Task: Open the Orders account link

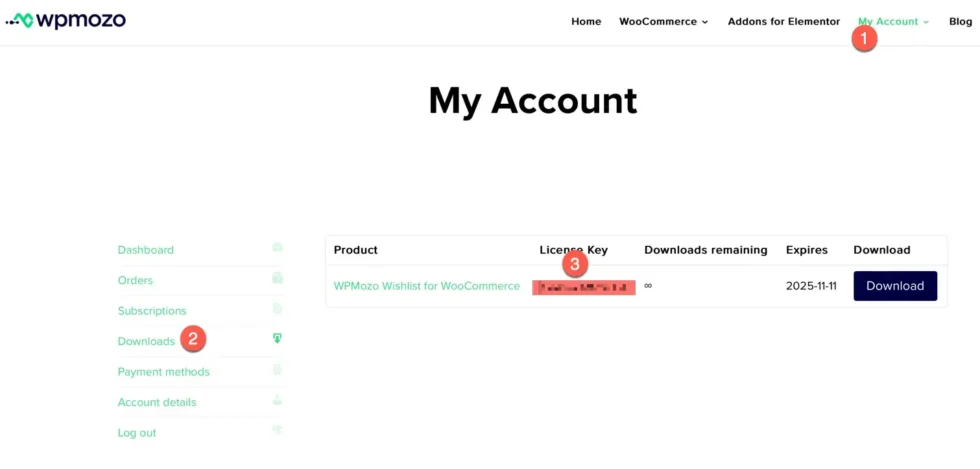Action: coord(135,280)
